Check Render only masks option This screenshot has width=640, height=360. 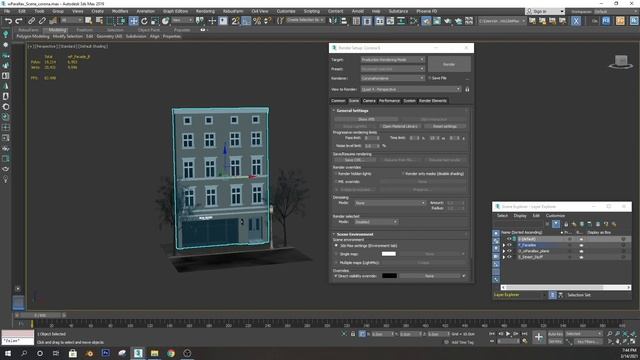click(403, 173)
